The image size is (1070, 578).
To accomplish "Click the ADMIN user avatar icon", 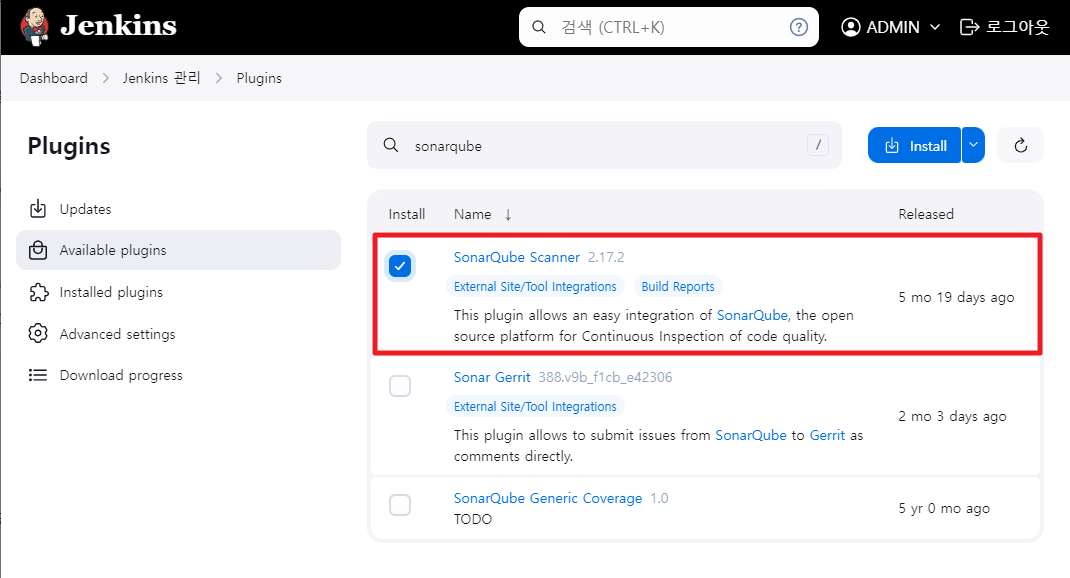I will click(x=850, y=27).
